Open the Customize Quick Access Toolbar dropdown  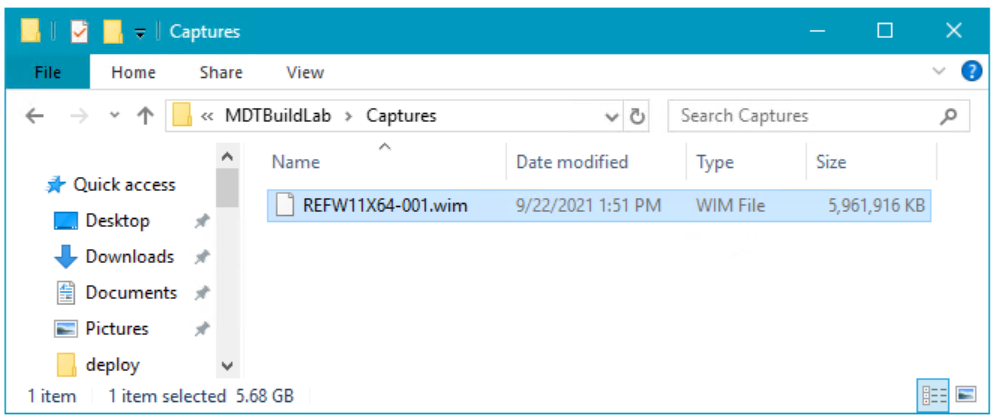click(x=140, y=32)
